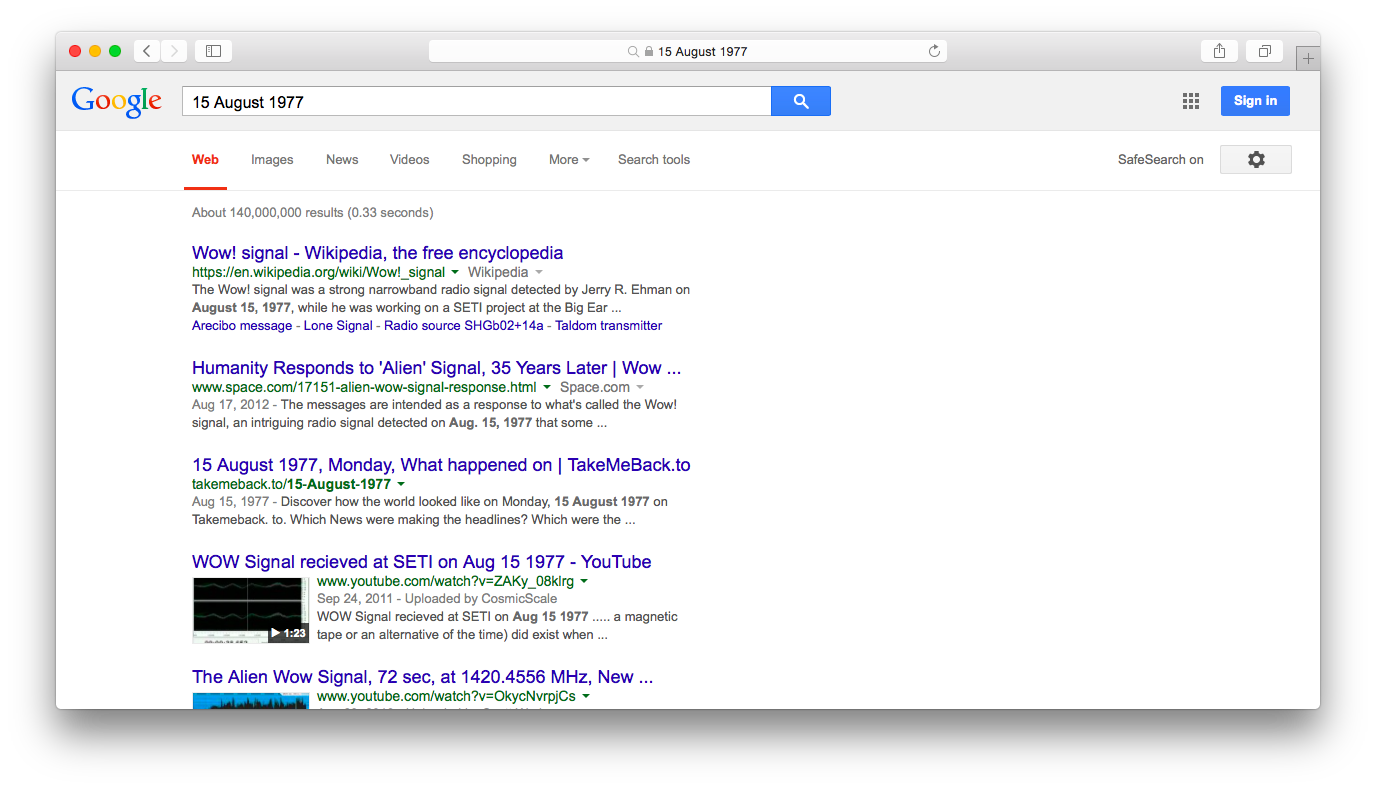This screenshot has height=789, width=1376.
Task: Click Uploaded by CosmicScale text
Action: 481,599
